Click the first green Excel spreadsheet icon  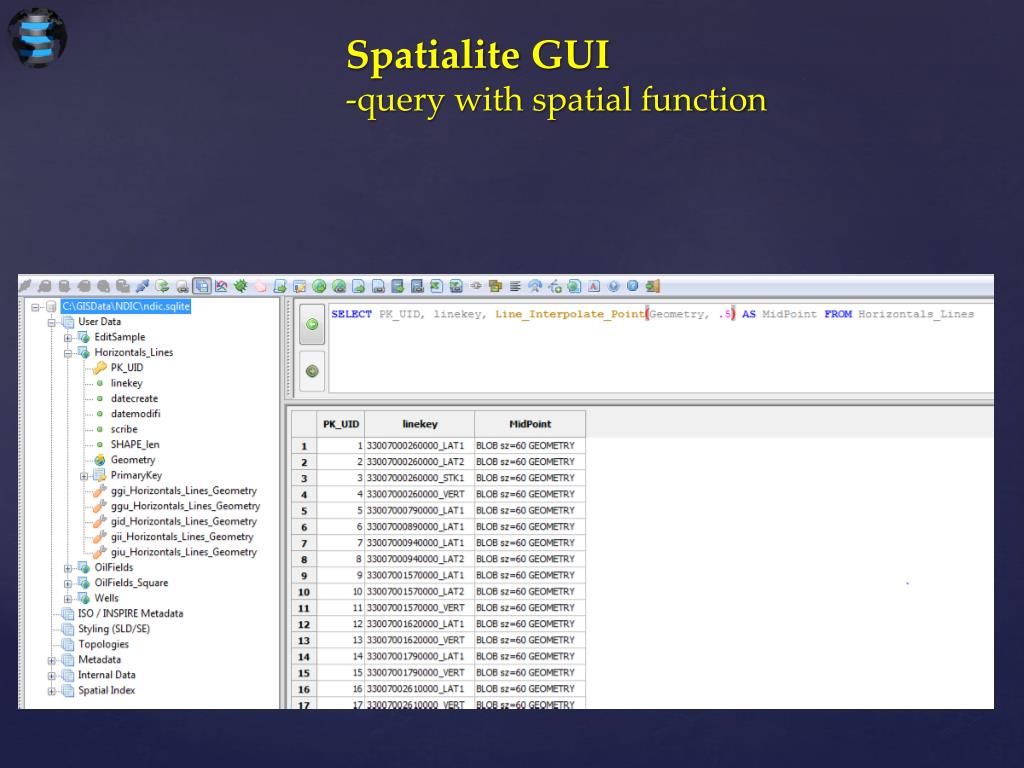point(437,286)
